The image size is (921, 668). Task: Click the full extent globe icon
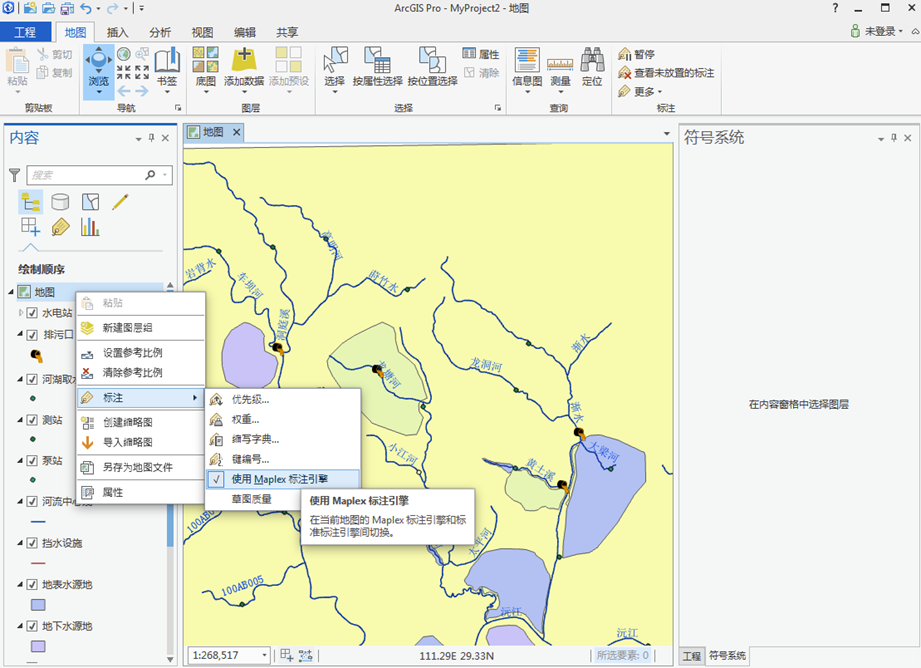coord(124,54)
